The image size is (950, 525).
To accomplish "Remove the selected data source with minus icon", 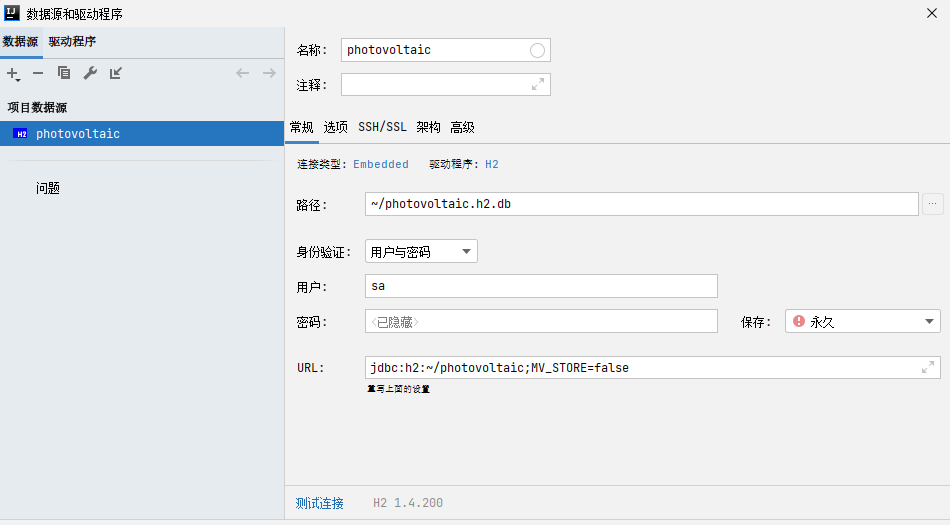I will [x=38, y=73].
